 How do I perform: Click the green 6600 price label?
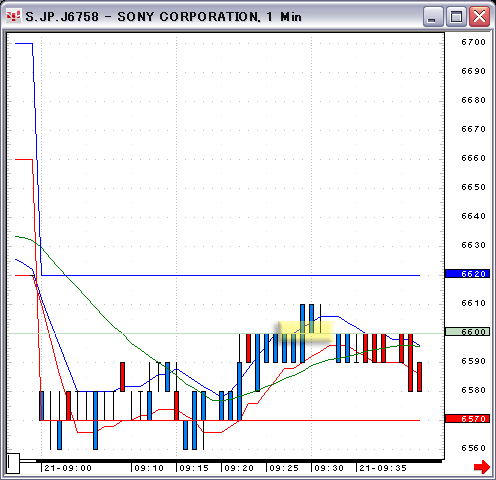467,332
